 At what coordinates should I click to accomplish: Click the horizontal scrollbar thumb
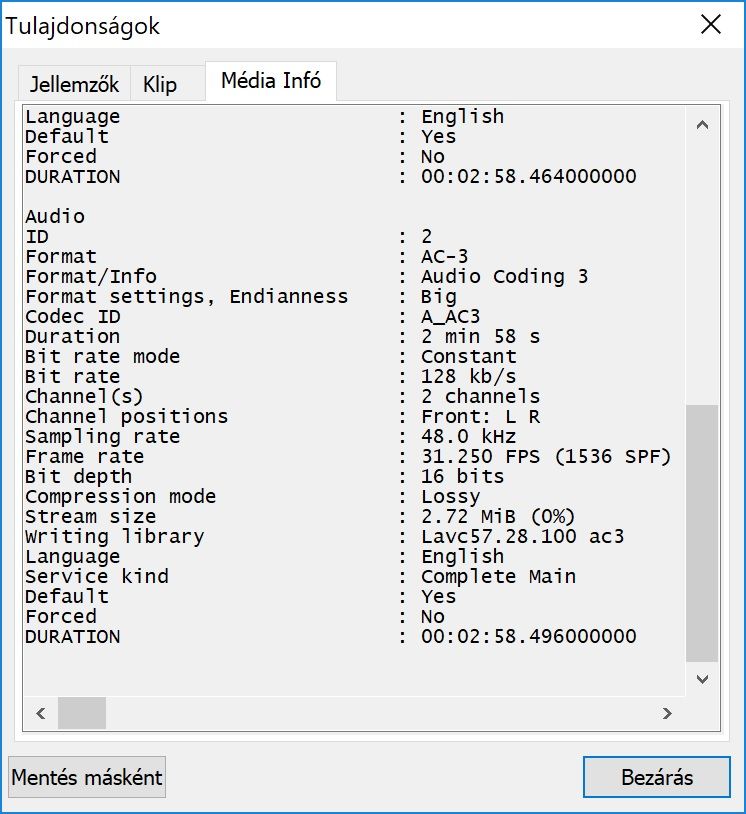point(81,713)
